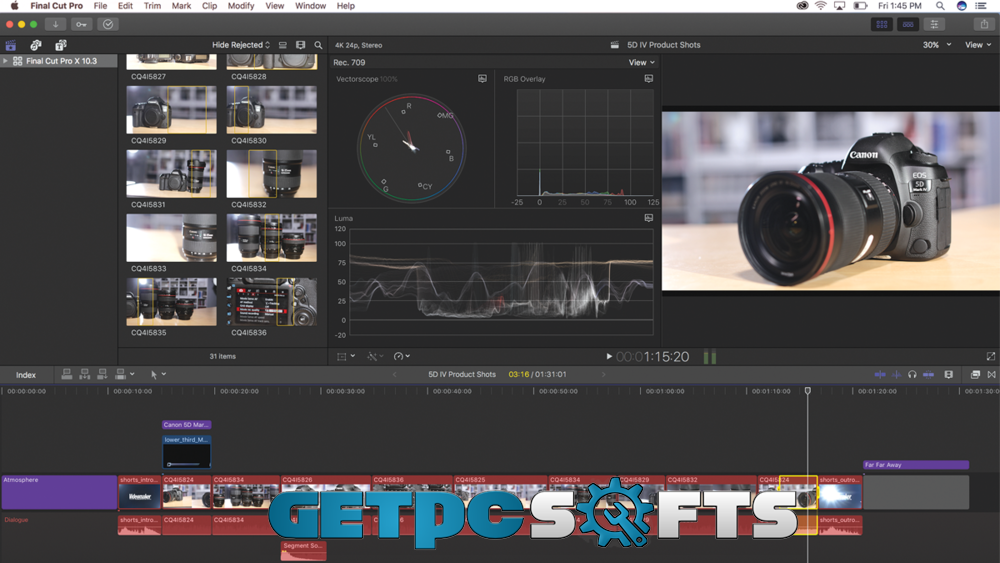Play the viewer clip

pyautogui.click(x=609, y=356)
